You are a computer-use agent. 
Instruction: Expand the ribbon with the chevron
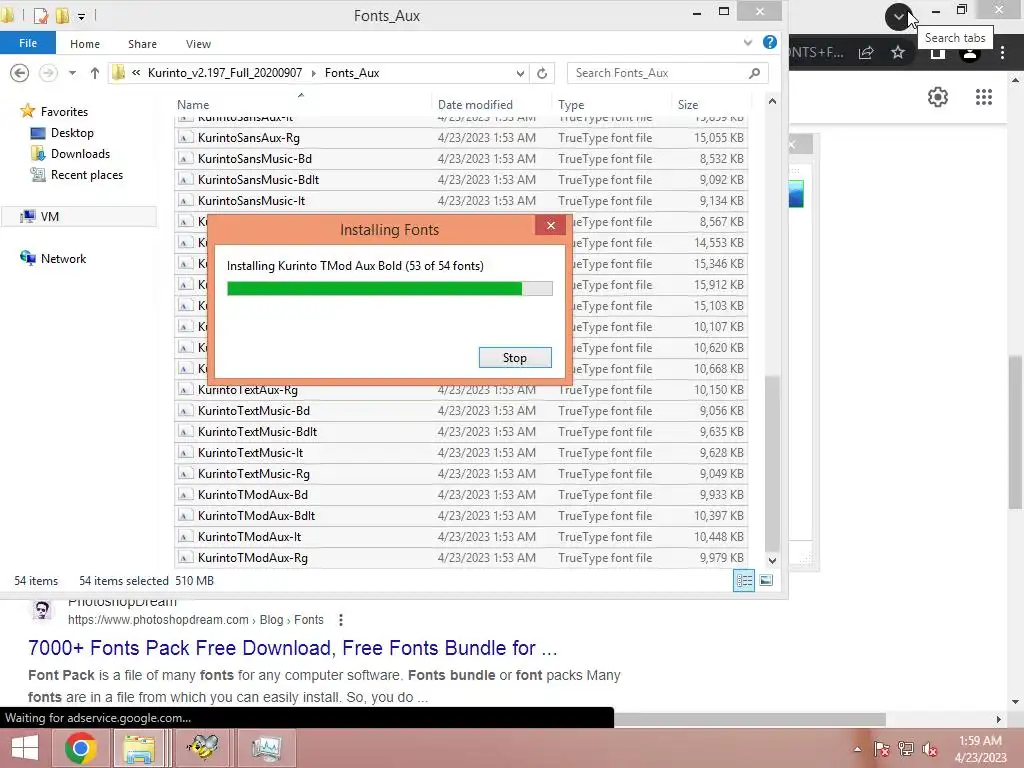tap(748, 43)
